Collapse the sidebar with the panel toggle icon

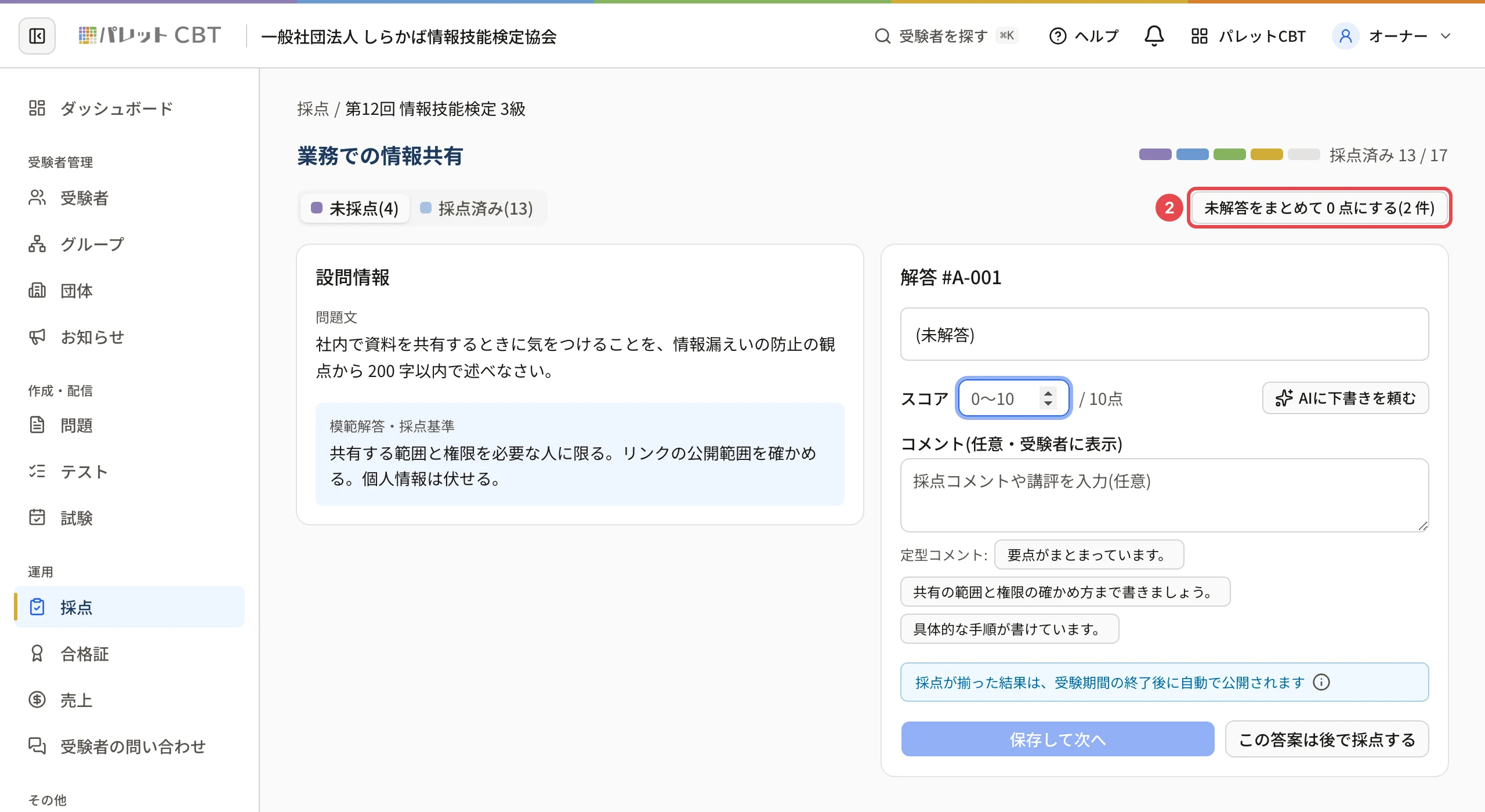point(37,36)
